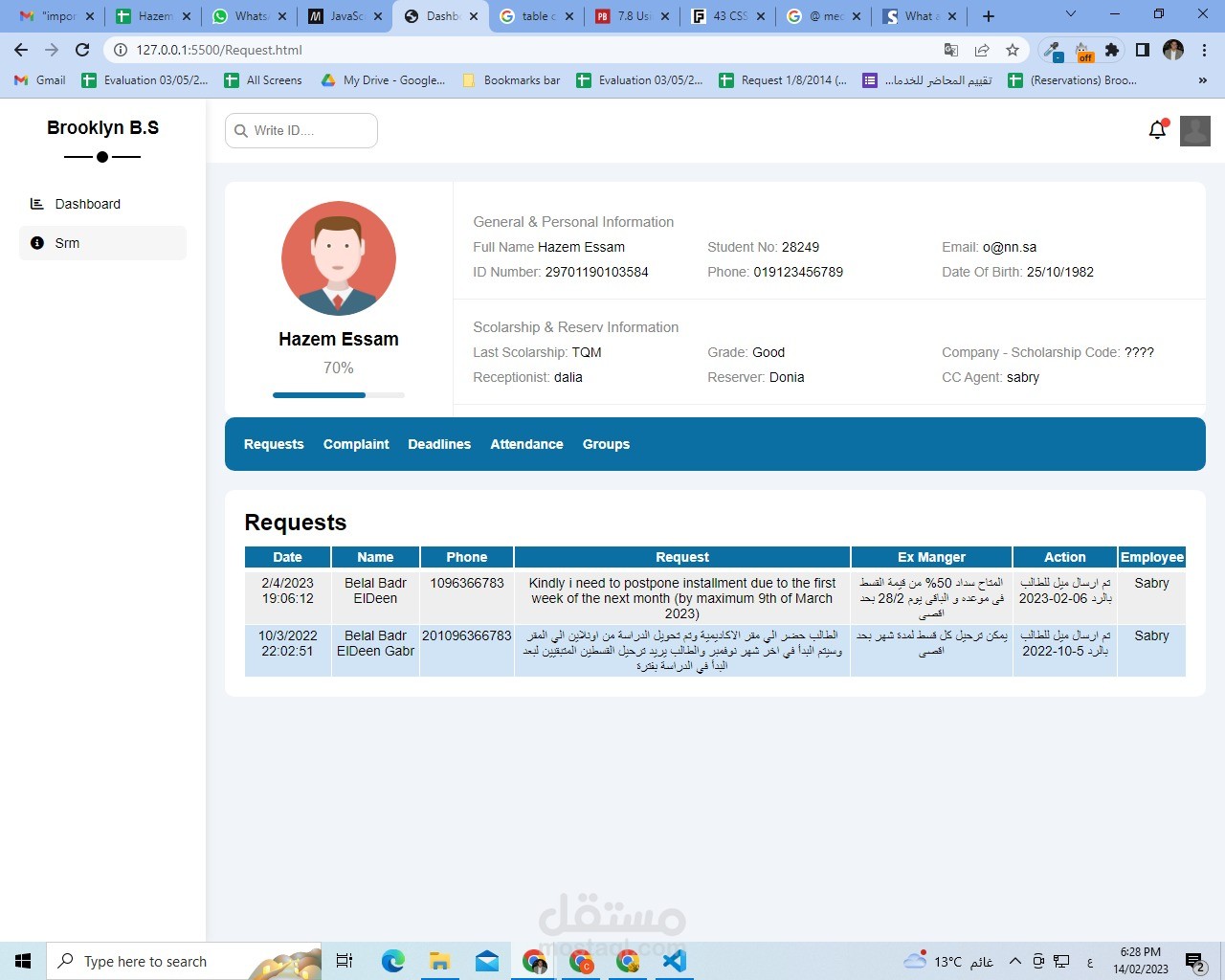Click the Dashboard chart icon in sidebar
1225x980 pixels.
coord(37,204)
